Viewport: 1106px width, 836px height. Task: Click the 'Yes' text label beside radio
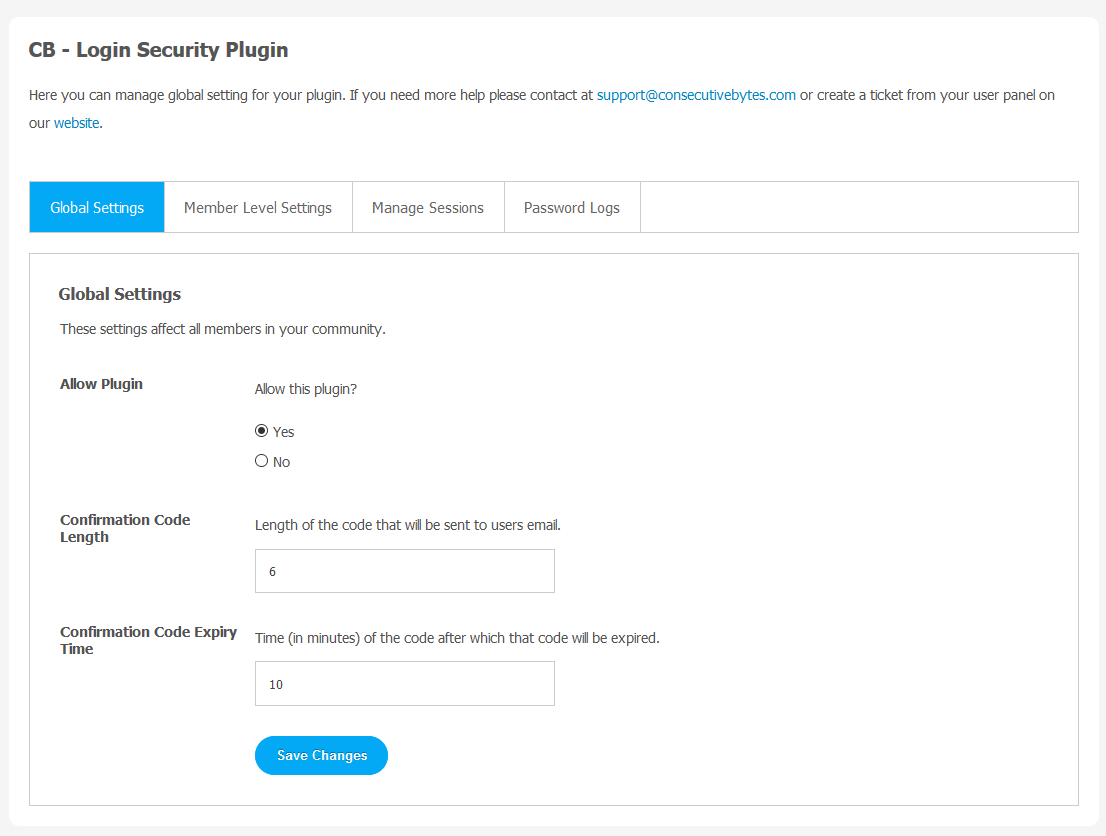click(284, 432)
